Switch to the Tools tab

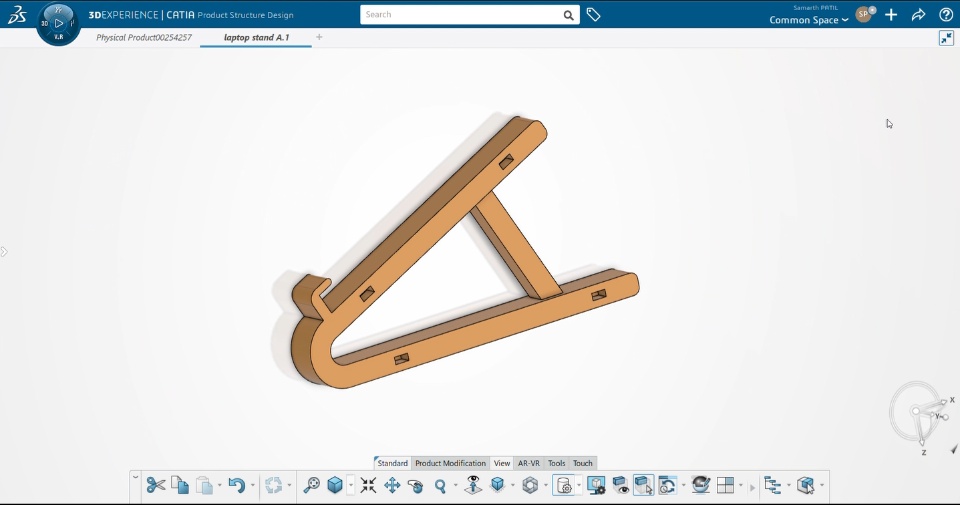(x=557, y=463)
